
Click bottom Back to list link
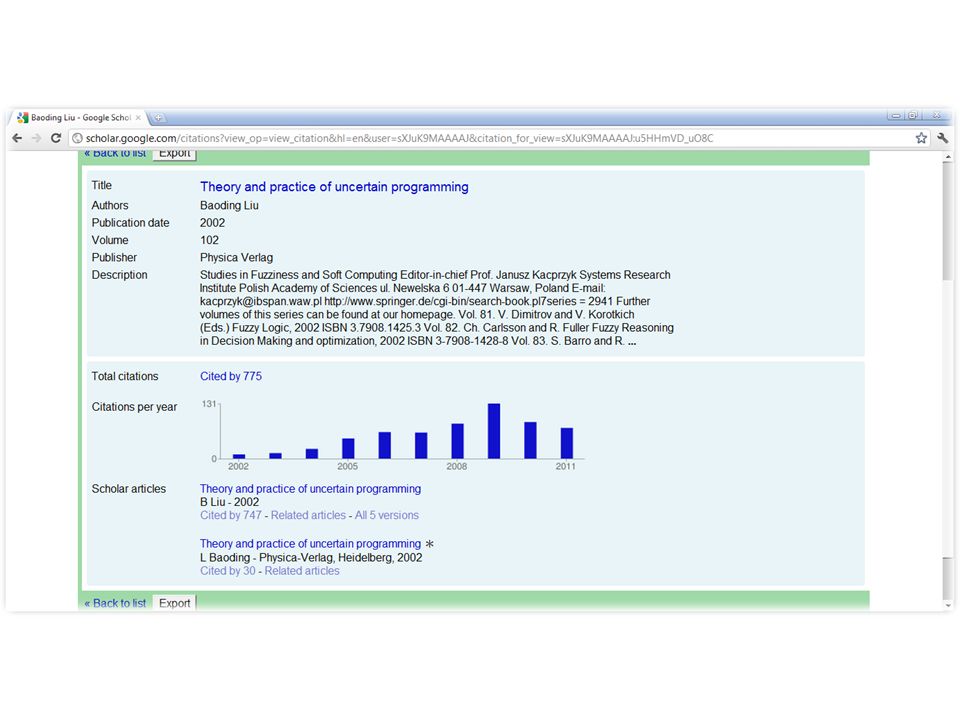coord(115,603)
